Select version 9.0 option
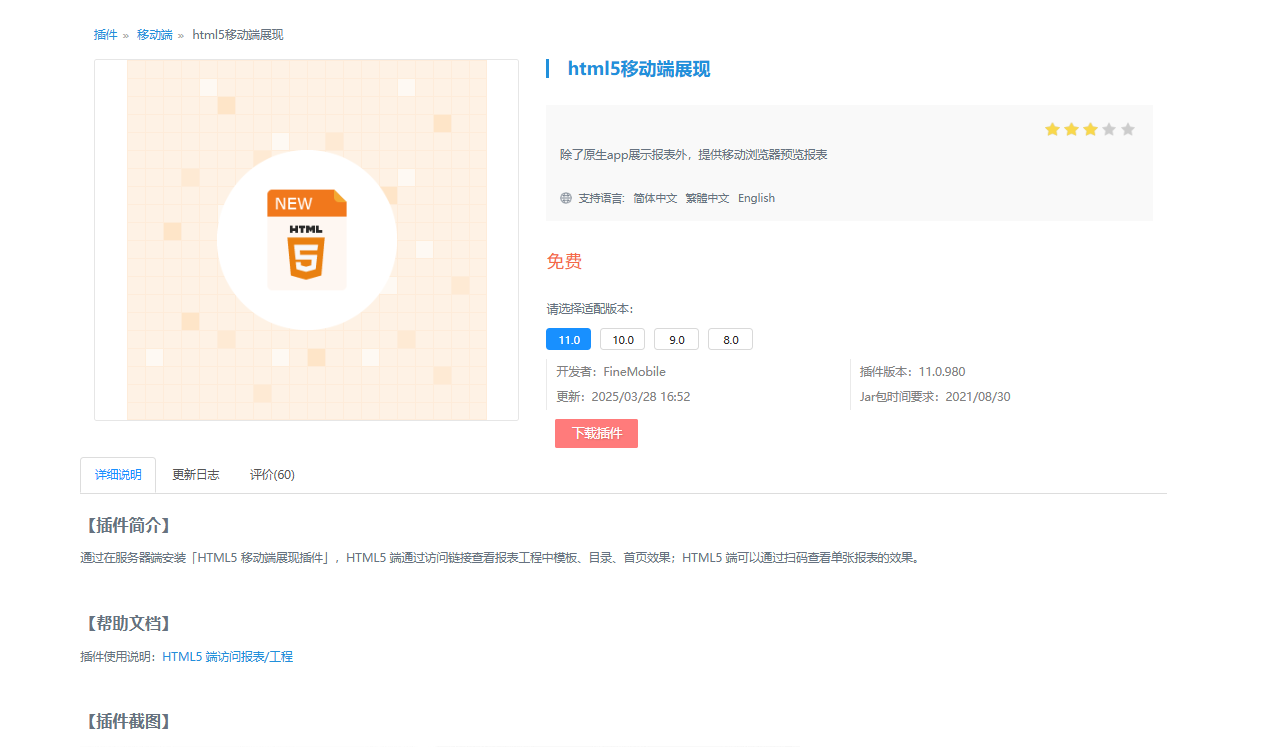This screenshot has width=1269, height=747. [x=676, y=339]
